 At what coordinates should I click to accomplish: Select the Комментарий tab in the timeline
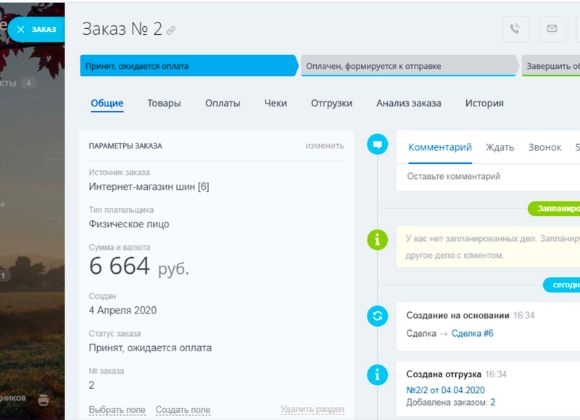[x=440, y=147]
